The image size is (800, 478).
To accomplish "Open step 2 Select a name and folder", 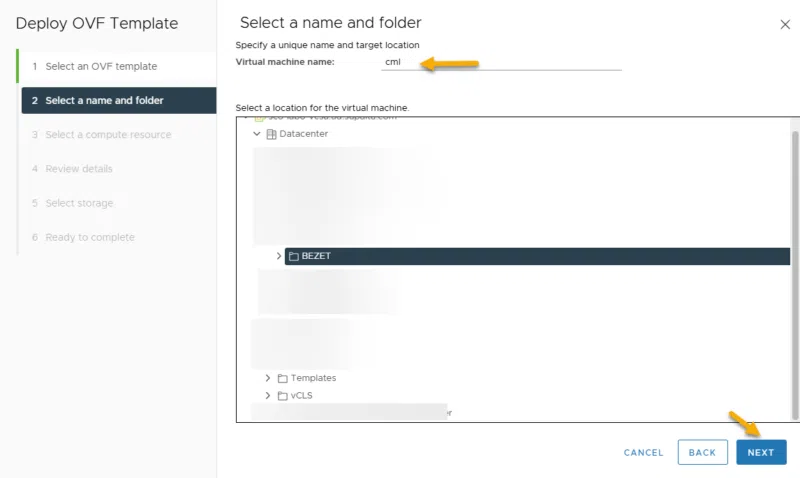I will coord(104,100).
